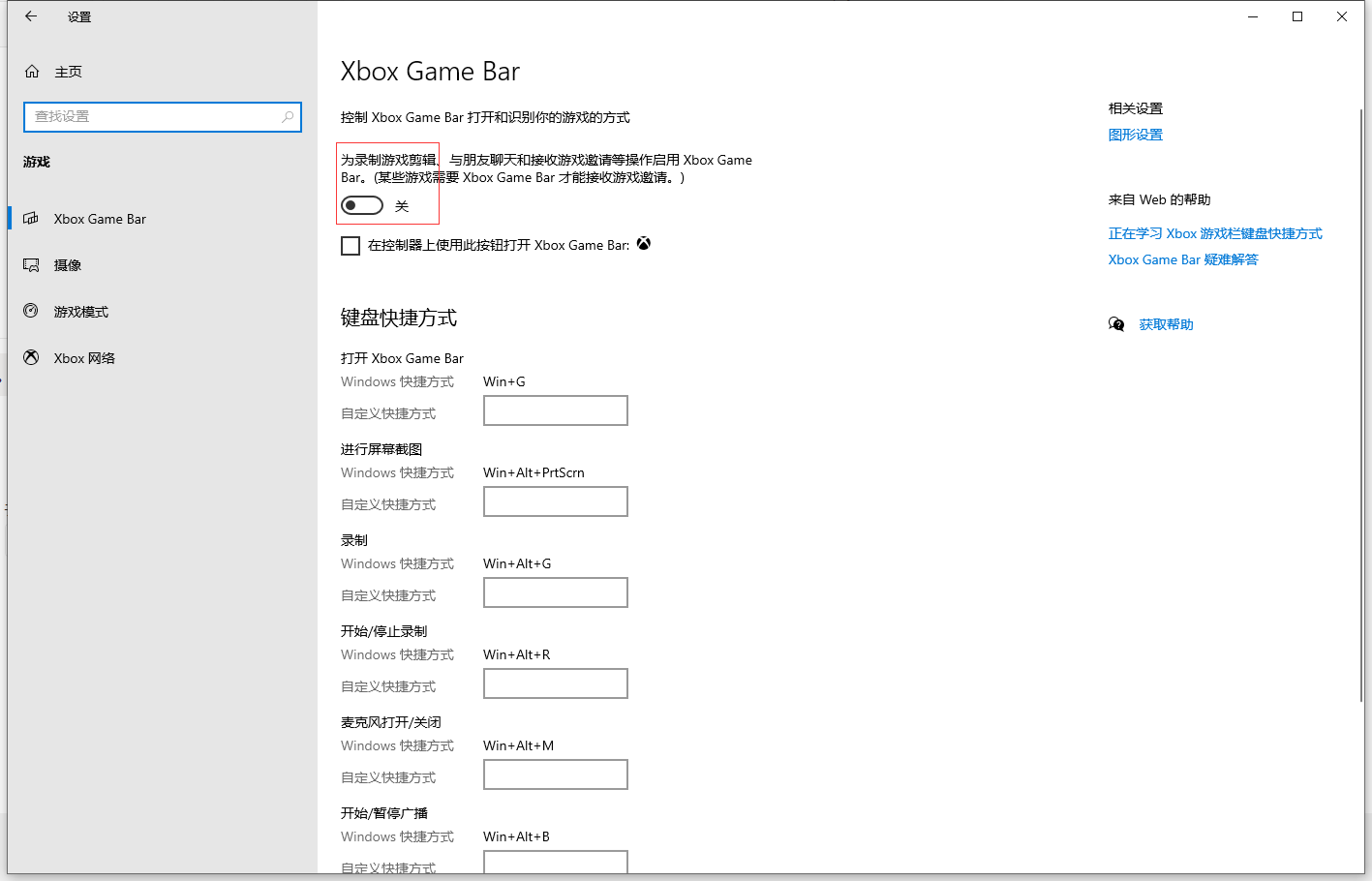Click the Xbox 网络 icon in sidebar
Screen dimensions: 1372x881
pos(31,358)
